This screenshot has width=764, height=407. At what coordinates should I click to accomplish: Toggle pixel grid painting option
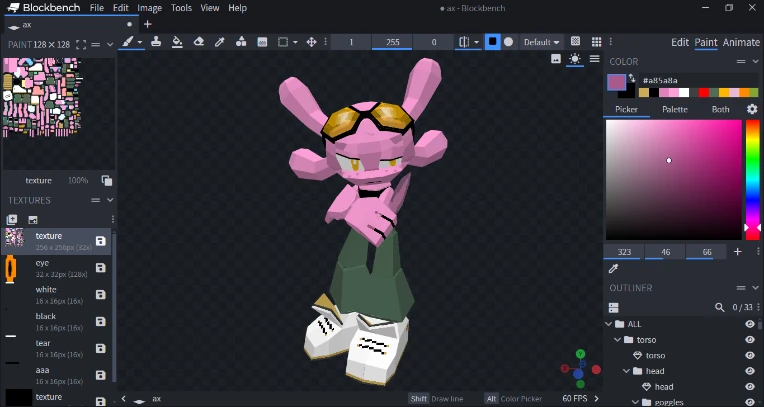coord(575,41)
